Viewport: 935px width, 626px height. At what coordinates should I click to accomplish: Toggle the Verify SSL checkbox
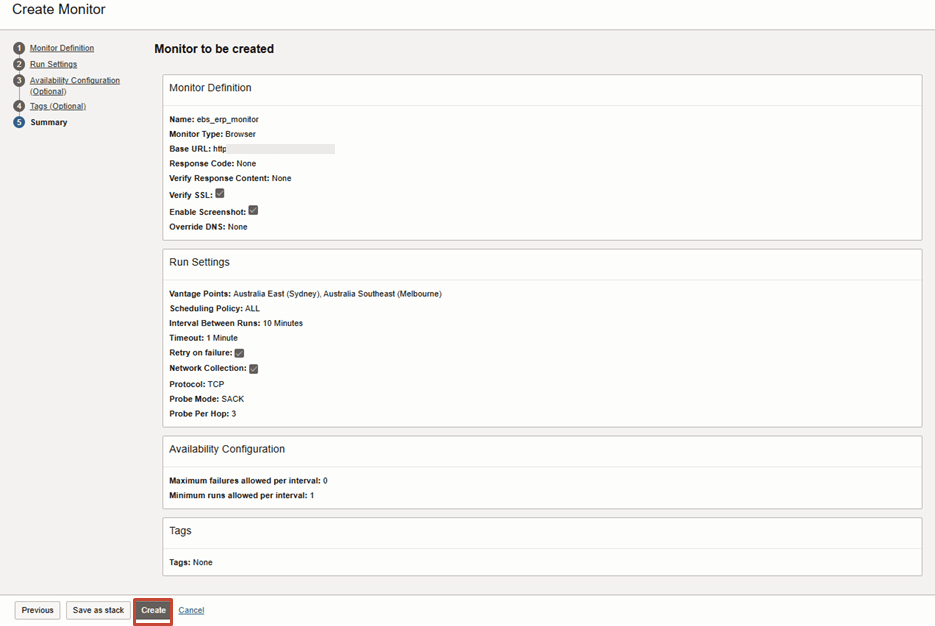pos(220,194)
